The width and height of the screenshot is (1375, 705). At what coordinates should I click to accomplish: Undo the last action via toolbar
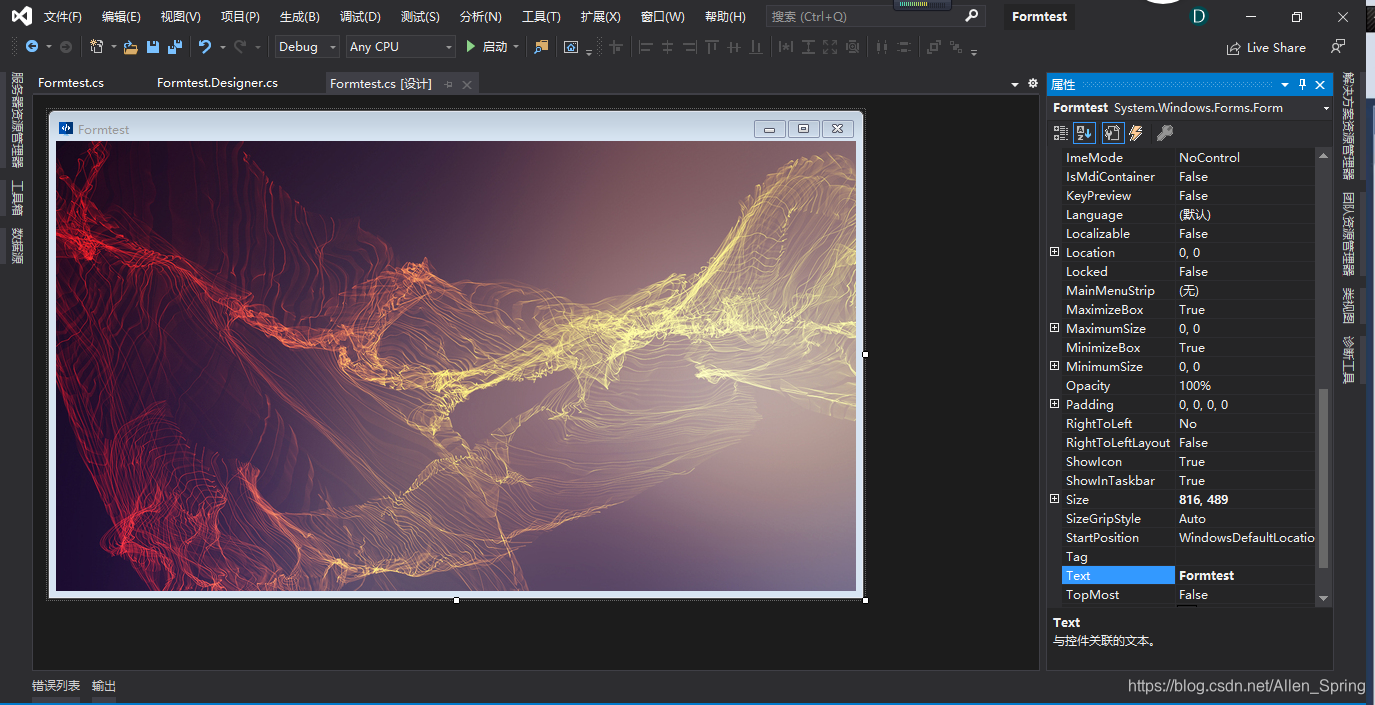click(x=205, y=47)
